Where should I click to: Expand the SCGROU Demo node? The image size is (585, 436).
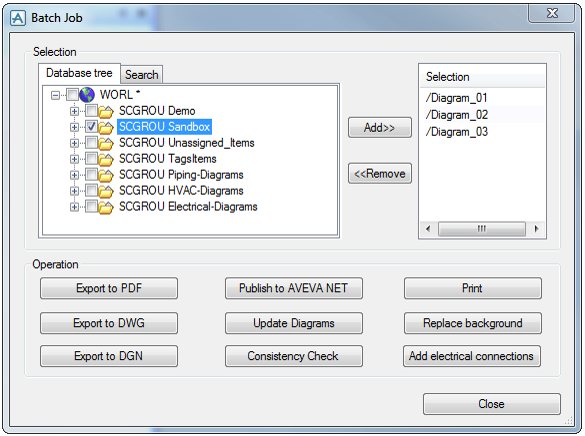click(x=74, y=111)
